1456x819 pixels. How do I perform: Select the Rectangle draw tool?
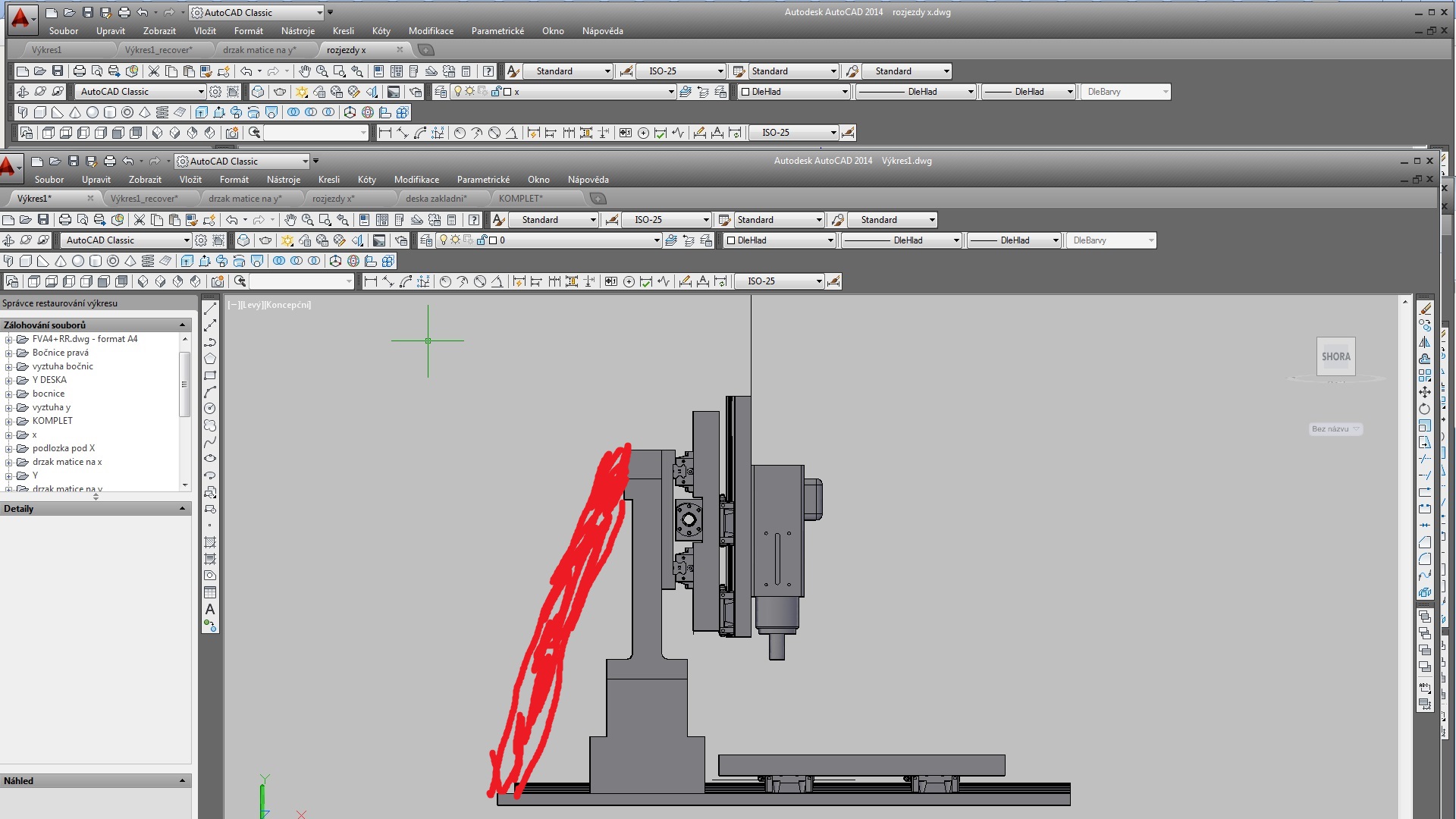[x=210, y=375]
